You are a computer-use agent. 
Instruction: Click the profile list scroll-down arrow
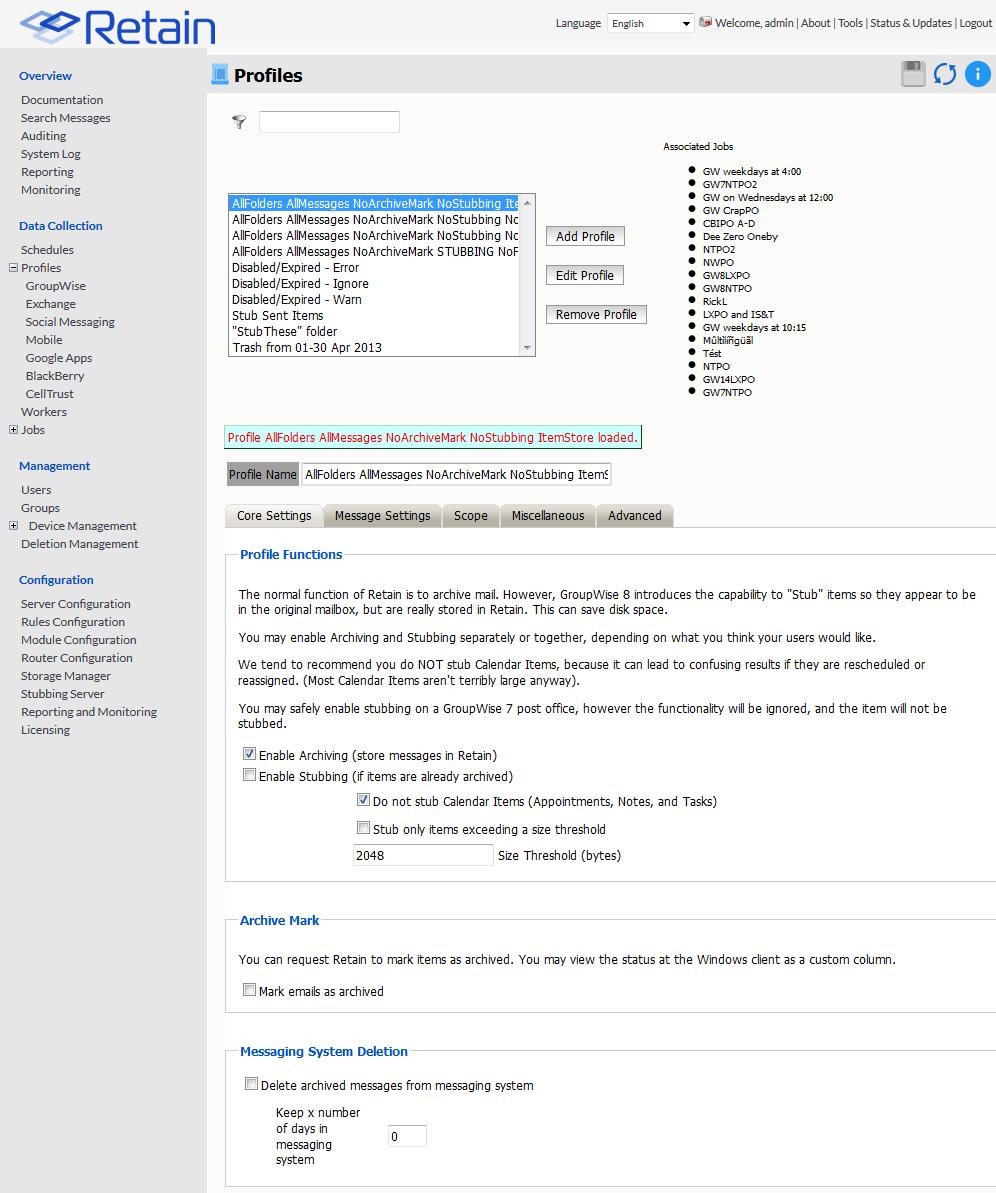(x=527, y=348)
